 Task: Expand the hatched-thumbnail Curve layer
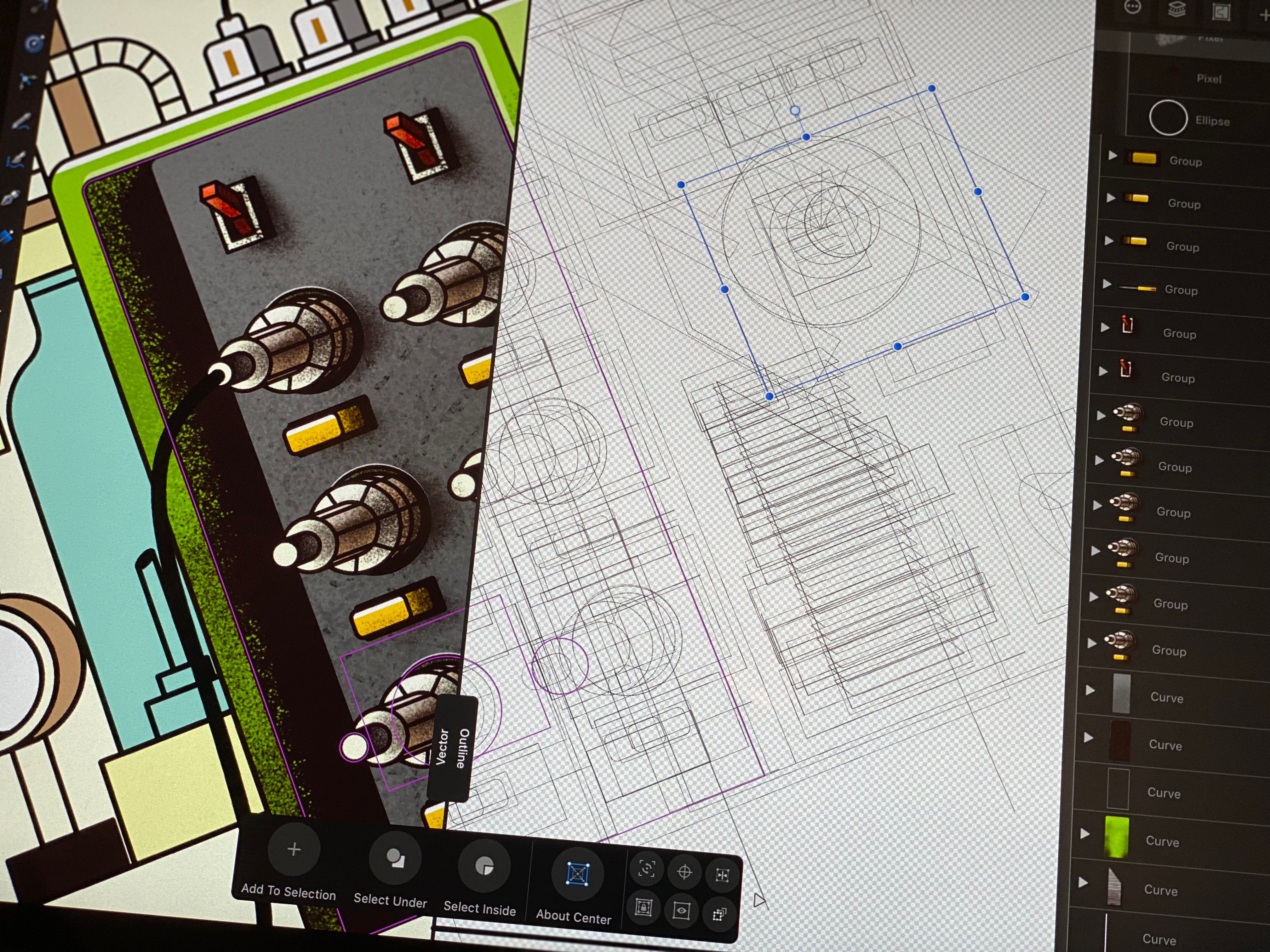pyautogui.click(x=1083, y=882)
